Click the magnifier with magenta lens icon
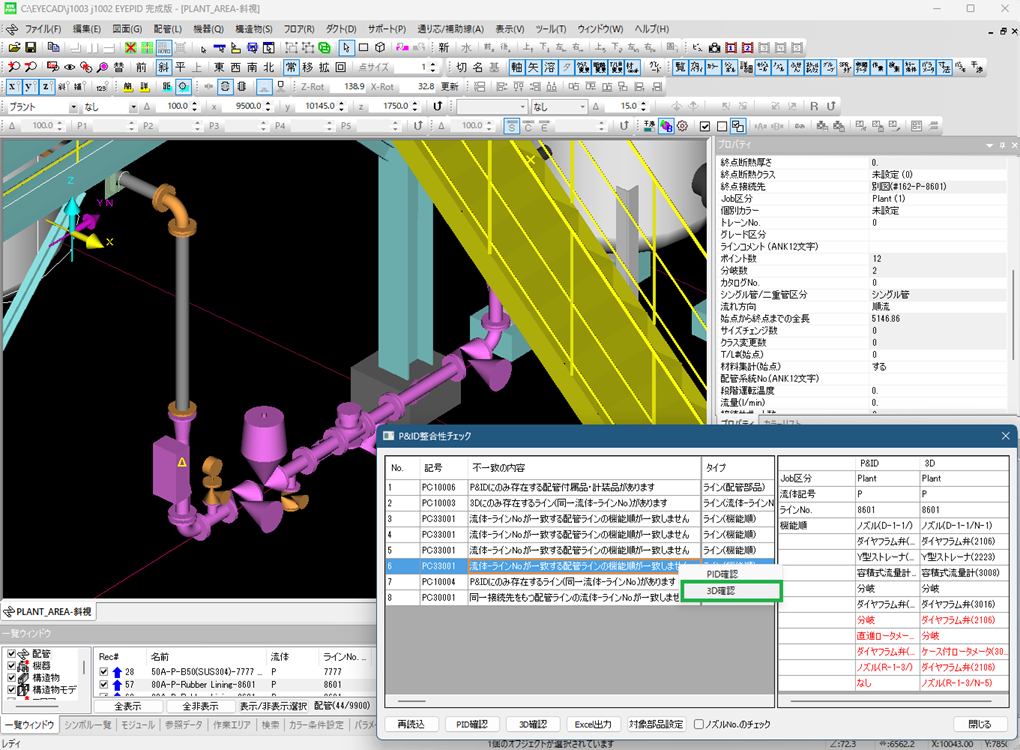1020x750 pixels. (102, 67)
